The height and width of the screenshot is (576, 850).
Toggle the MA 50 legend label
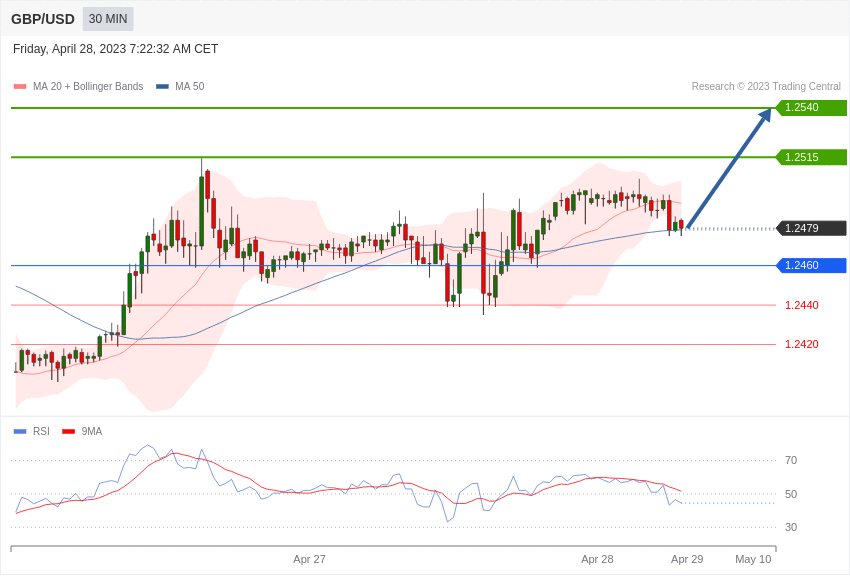click(x=189, y=87)
